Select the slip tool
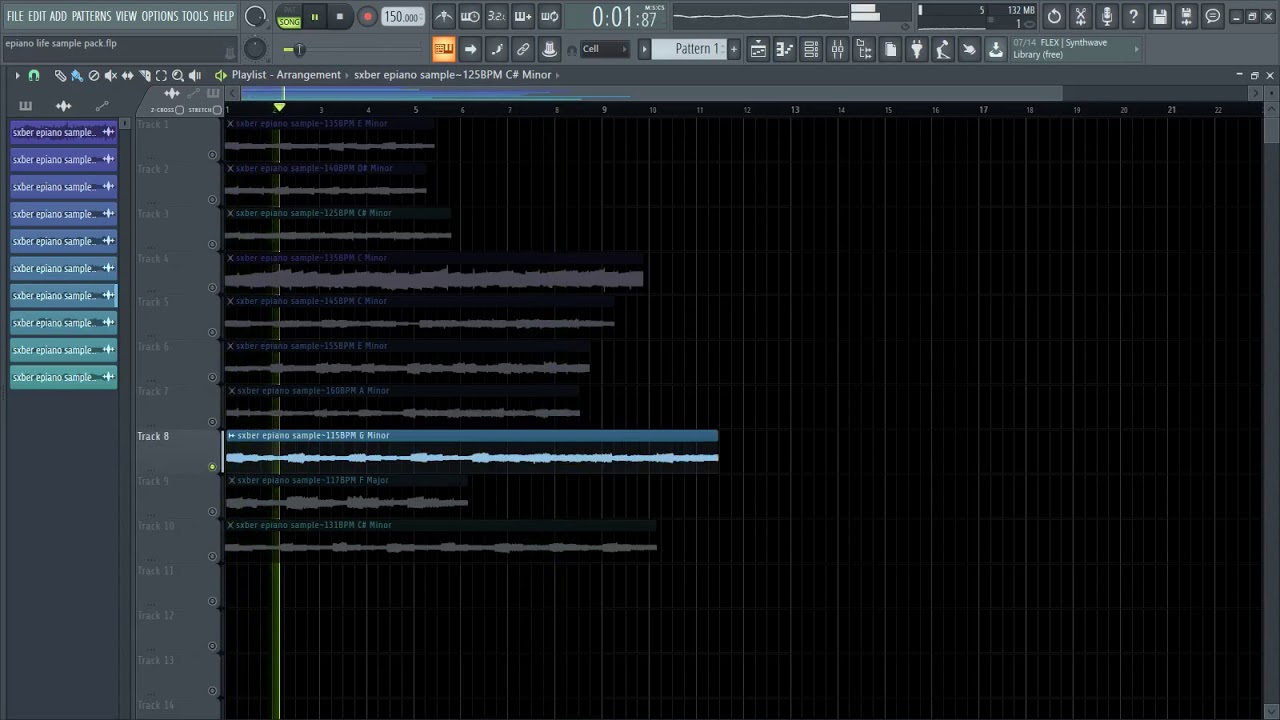 127,76
